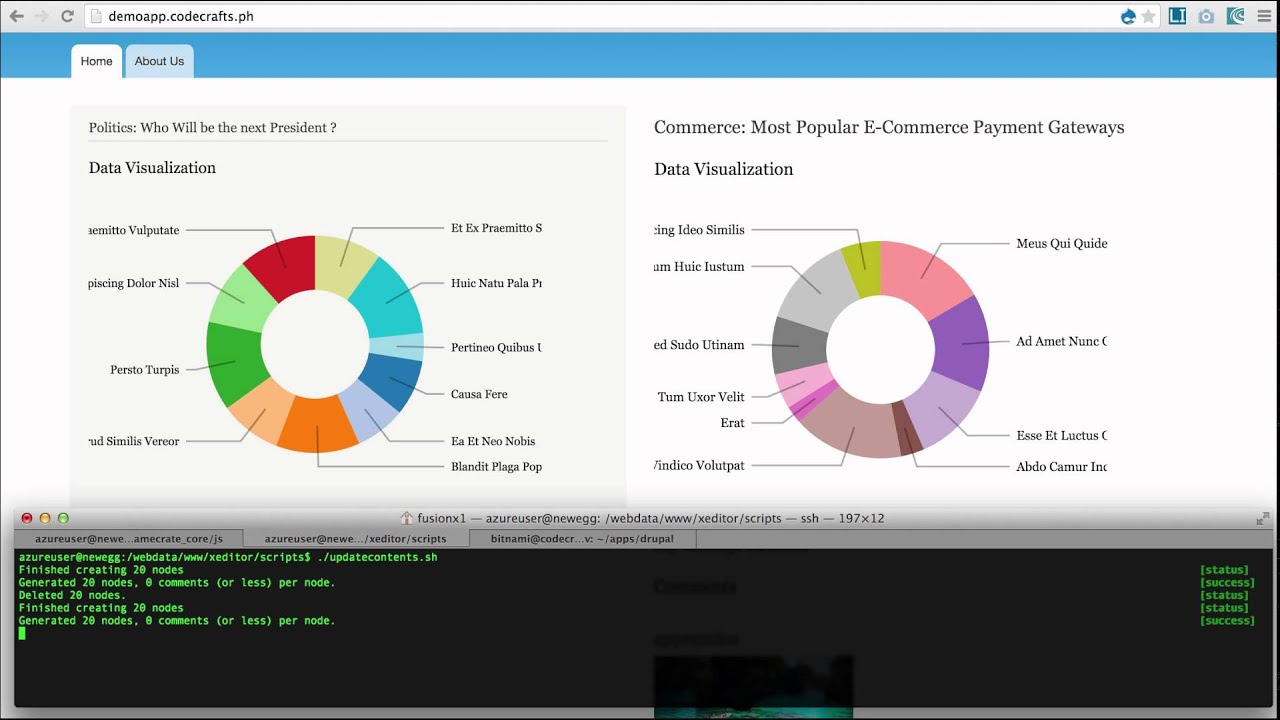Image resolution: width=1280 pixels, height=720 pixels.
Task: Select terminal tab ending amecrate_core/js
Action: [129, 538]
